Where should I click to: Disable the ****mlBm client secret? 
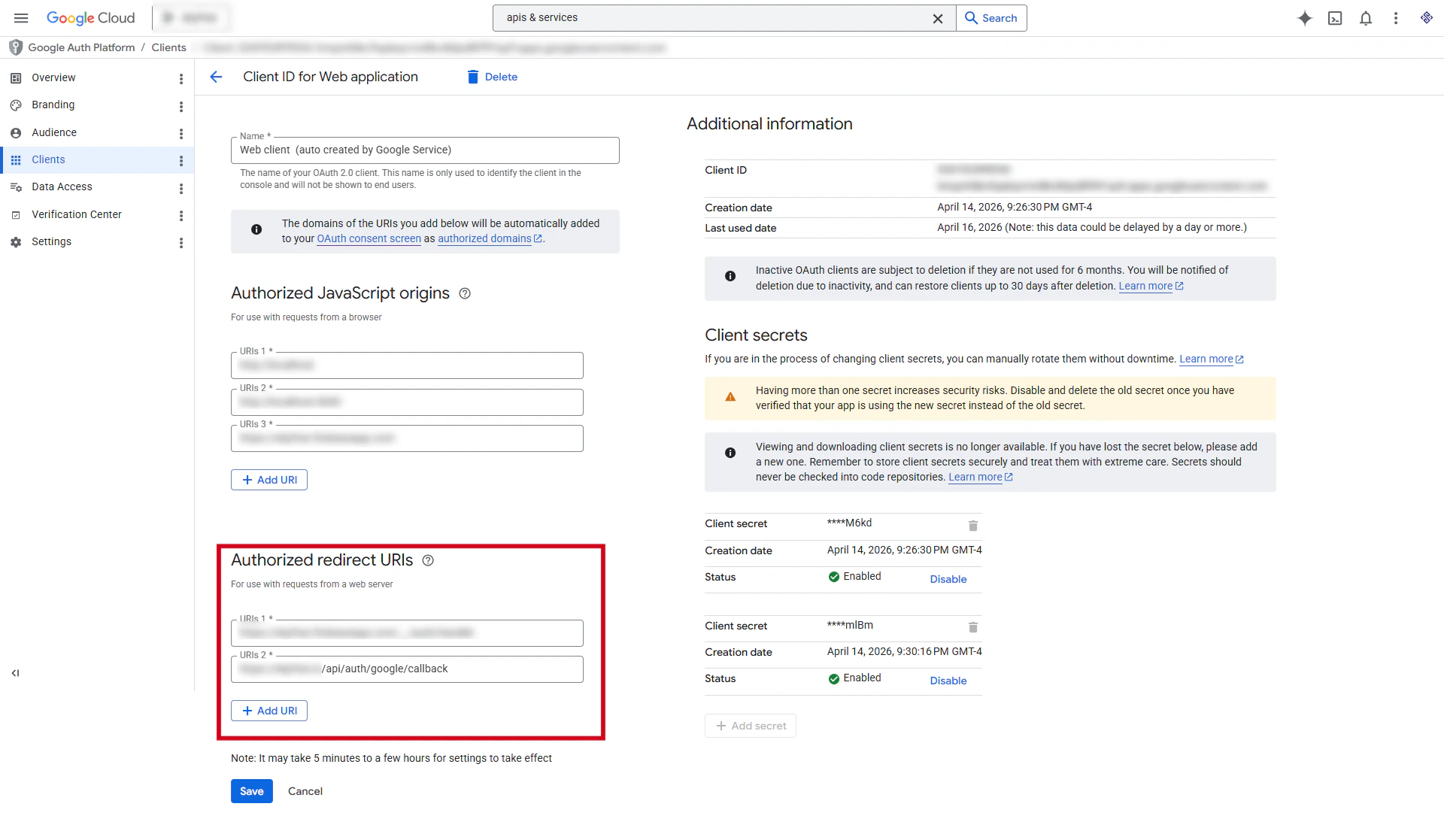947,681
